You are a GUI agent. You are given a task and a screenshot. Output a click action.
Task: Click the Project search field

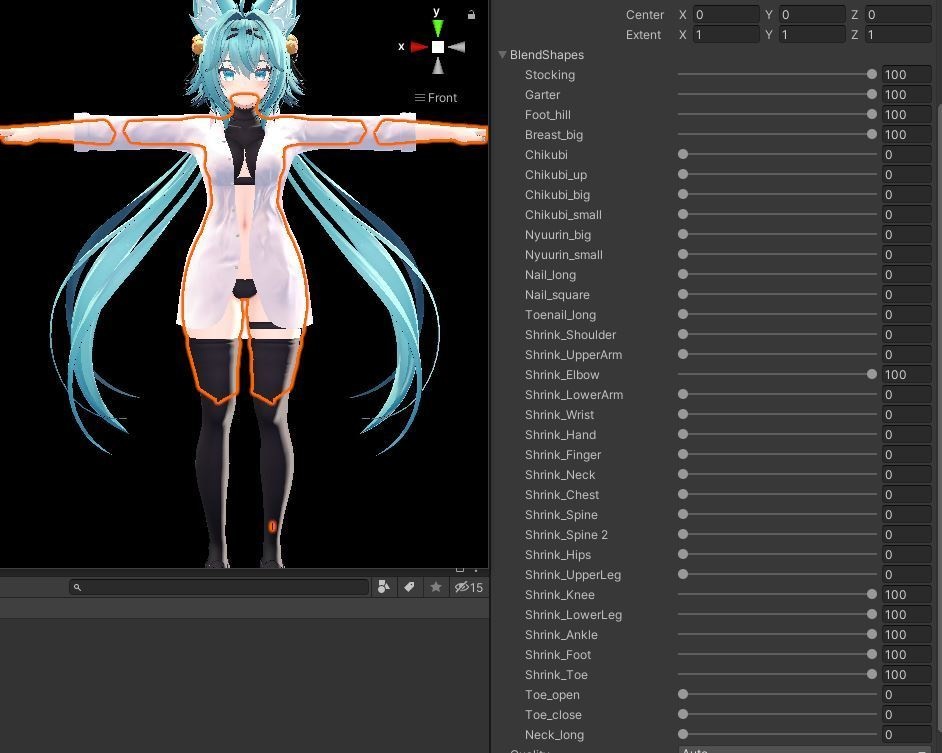tap(219, 587)
